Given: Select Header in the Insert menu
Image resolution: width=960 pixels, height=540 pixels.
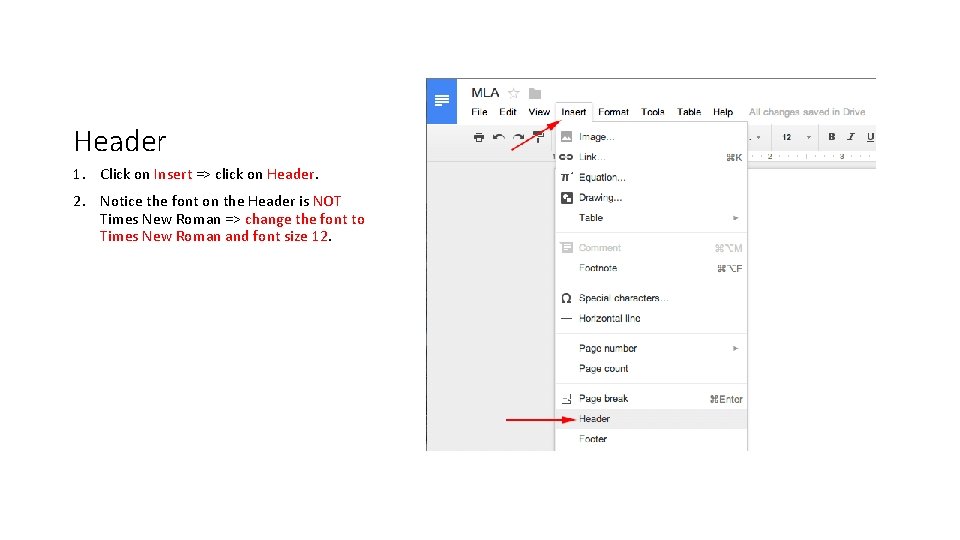Looking at the screenshot, I should pyautogui.click(x=651, y=419).
